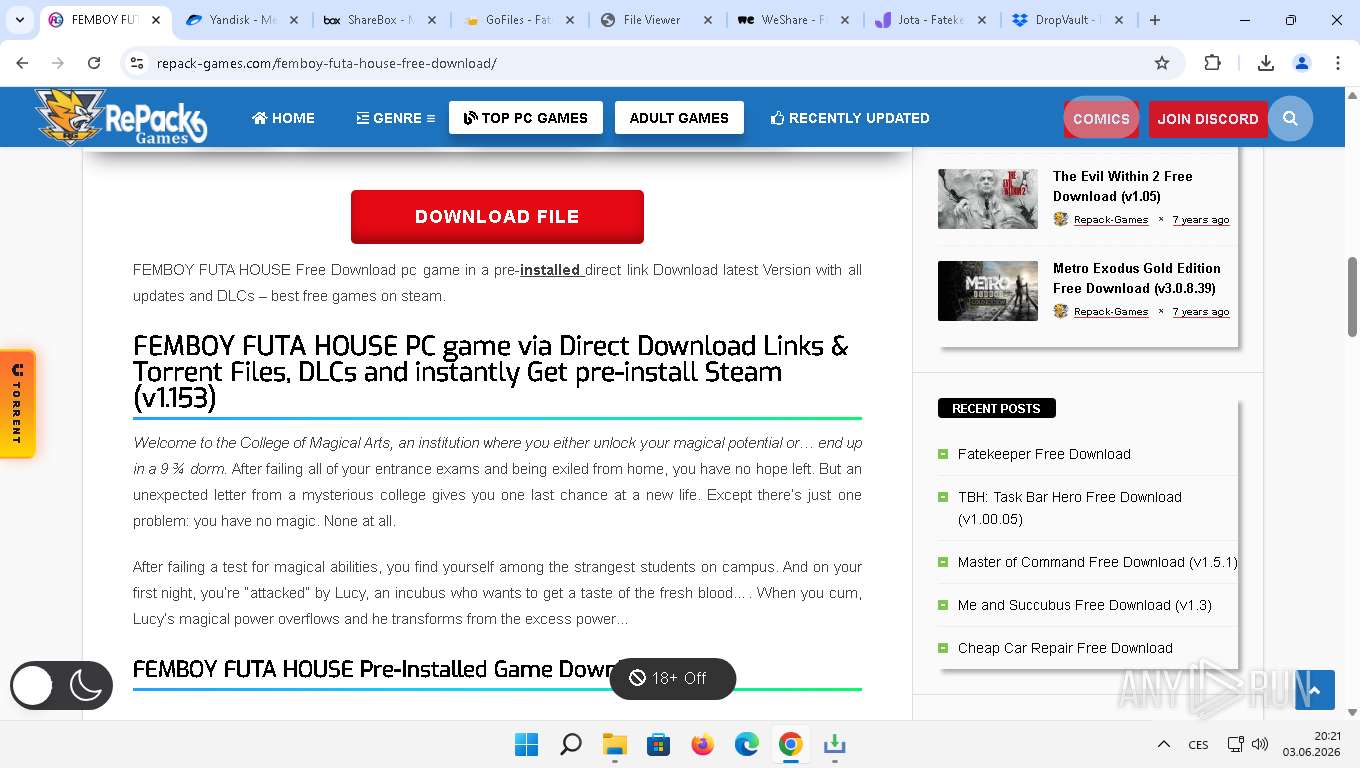
Task: Open Adult Games menu item
Action: click(x=679, y=118)
